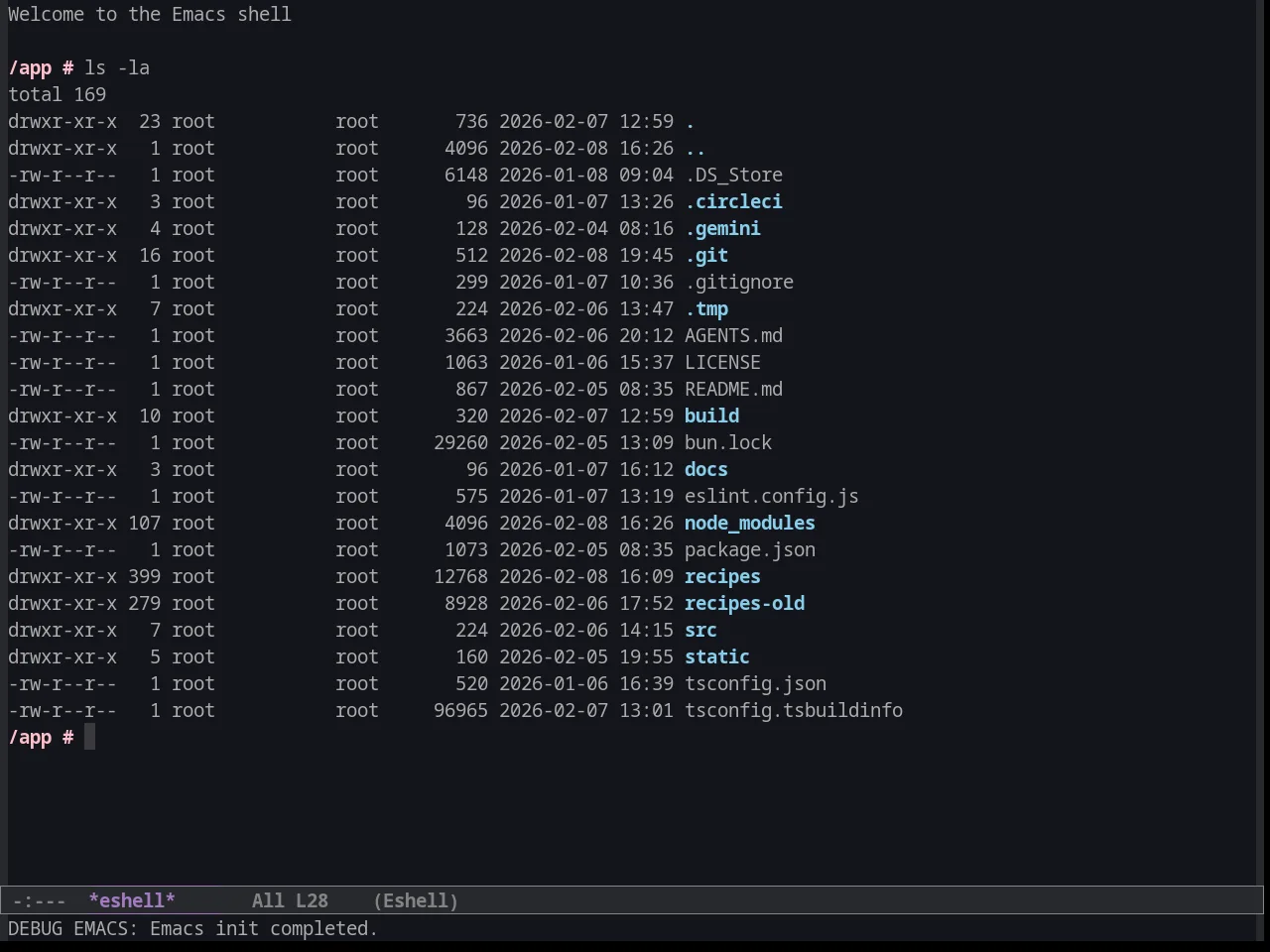Click the 6148 size of .DS_Store
This screenshot has width=1270, height=952.
pyautogui.click(x=466, y=175)
